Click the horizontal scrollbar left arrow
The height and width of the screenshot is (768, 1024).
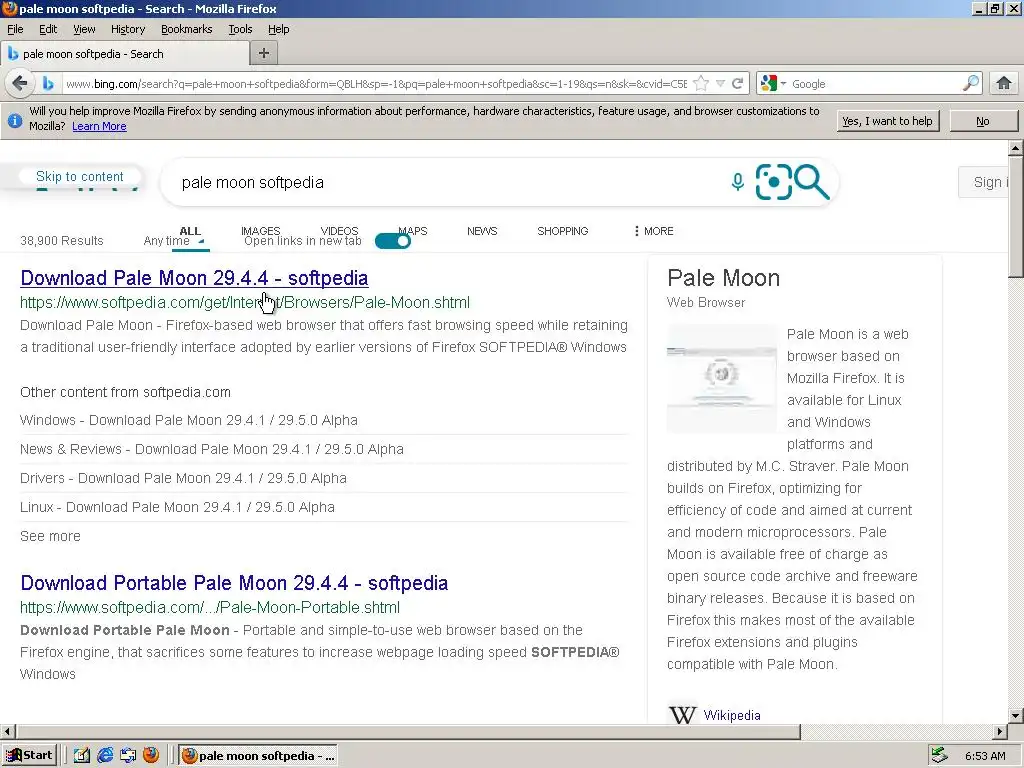point(8,731)
